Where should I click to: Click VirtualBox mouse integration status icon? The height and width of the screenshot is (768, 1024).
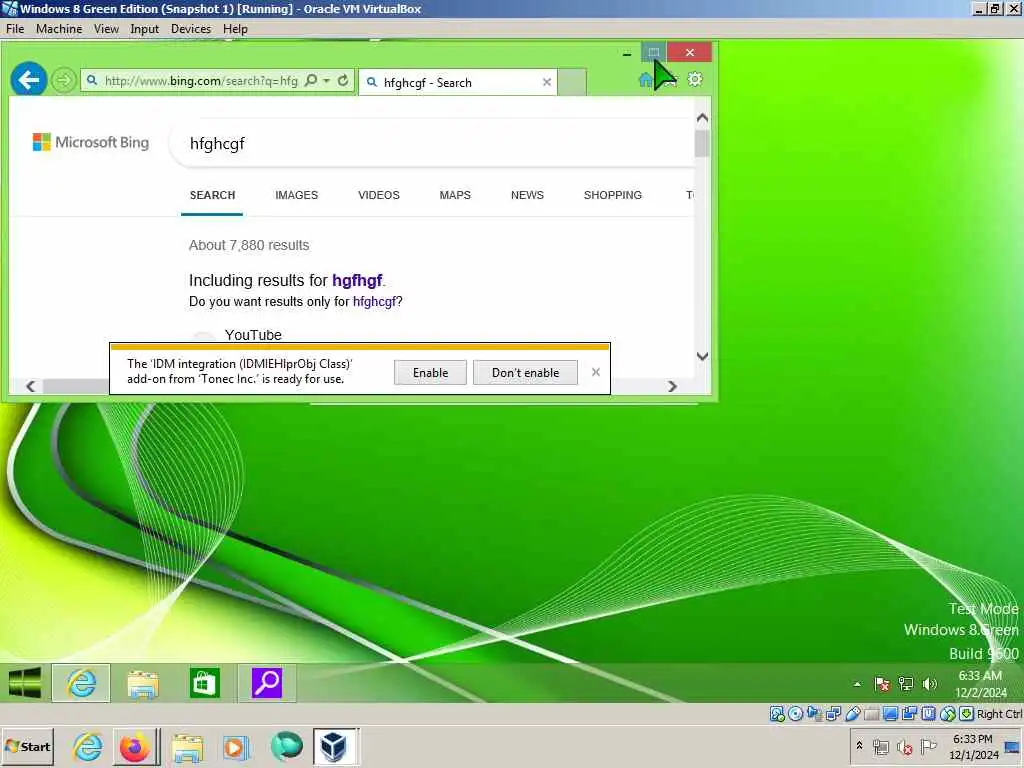coord(947,714)
